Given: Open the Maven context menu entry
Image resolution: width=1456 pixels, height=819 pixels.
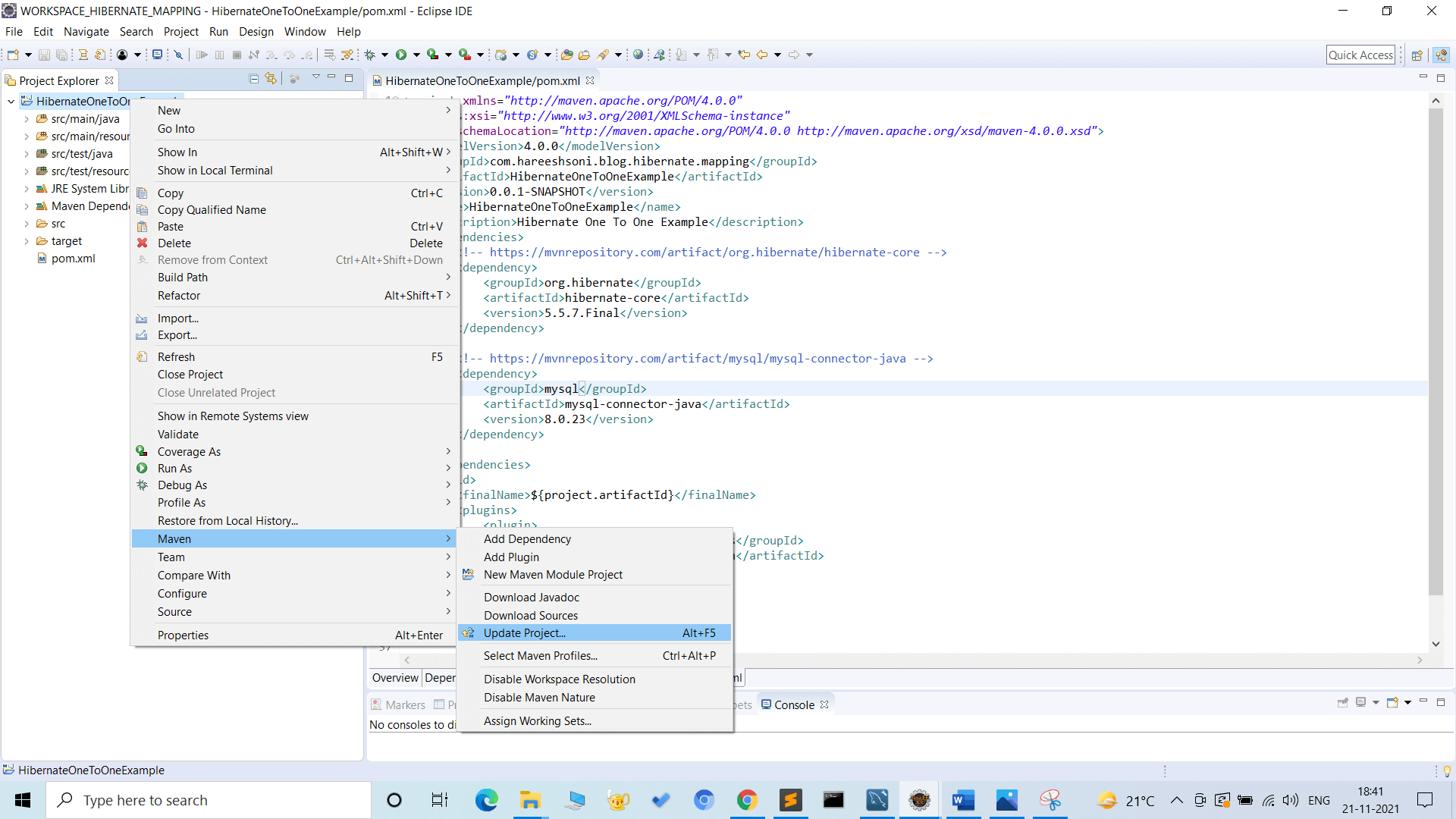Looking at the screenshot, I should pos(295,538).
